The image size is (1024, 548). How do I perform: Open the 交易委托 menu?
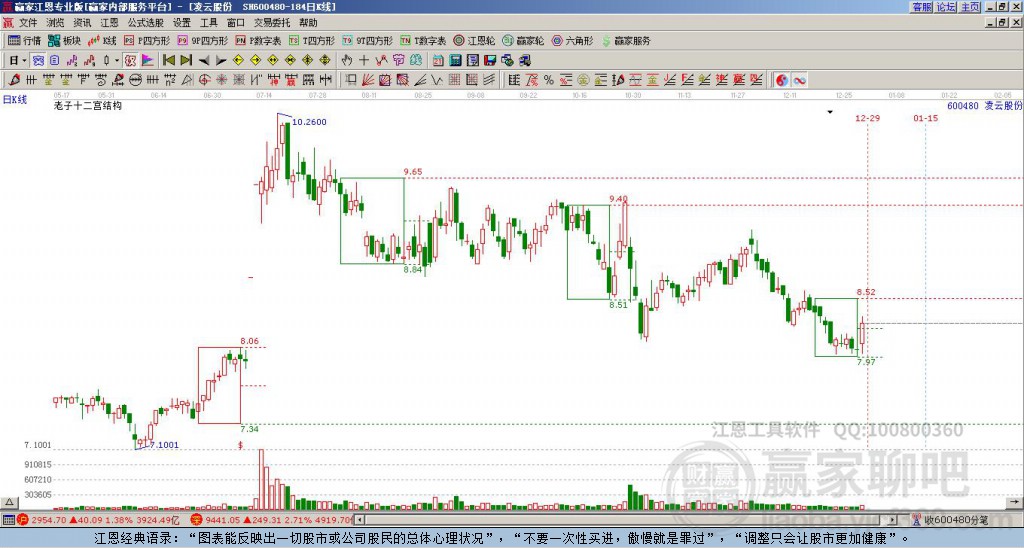coord(272,23)
